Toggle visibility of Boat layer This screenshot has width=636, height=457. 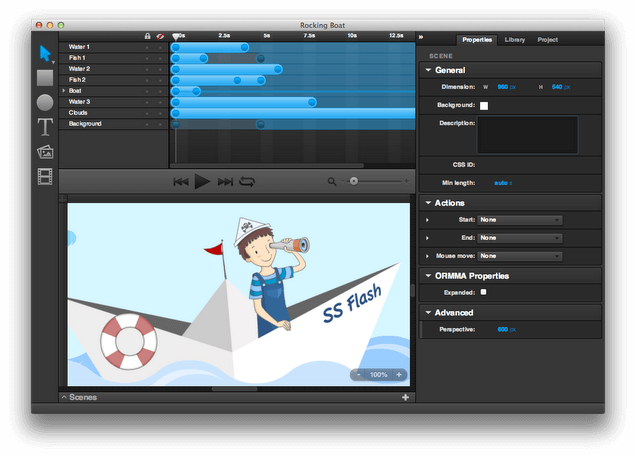[160, 91]
